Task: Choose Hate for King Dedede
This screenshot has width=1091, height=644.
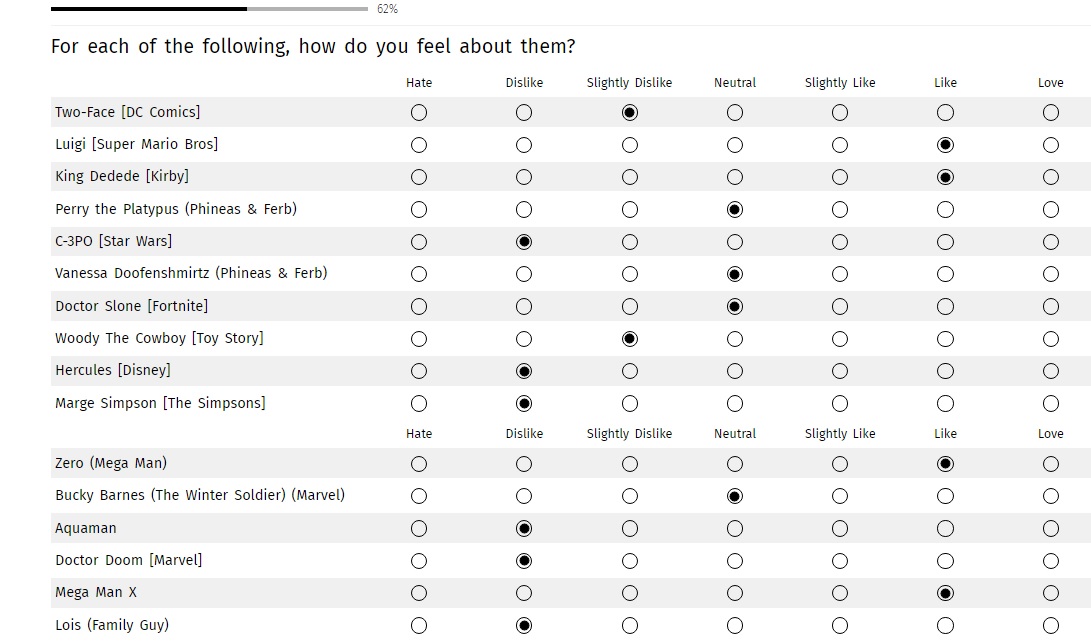Action: 419,177
